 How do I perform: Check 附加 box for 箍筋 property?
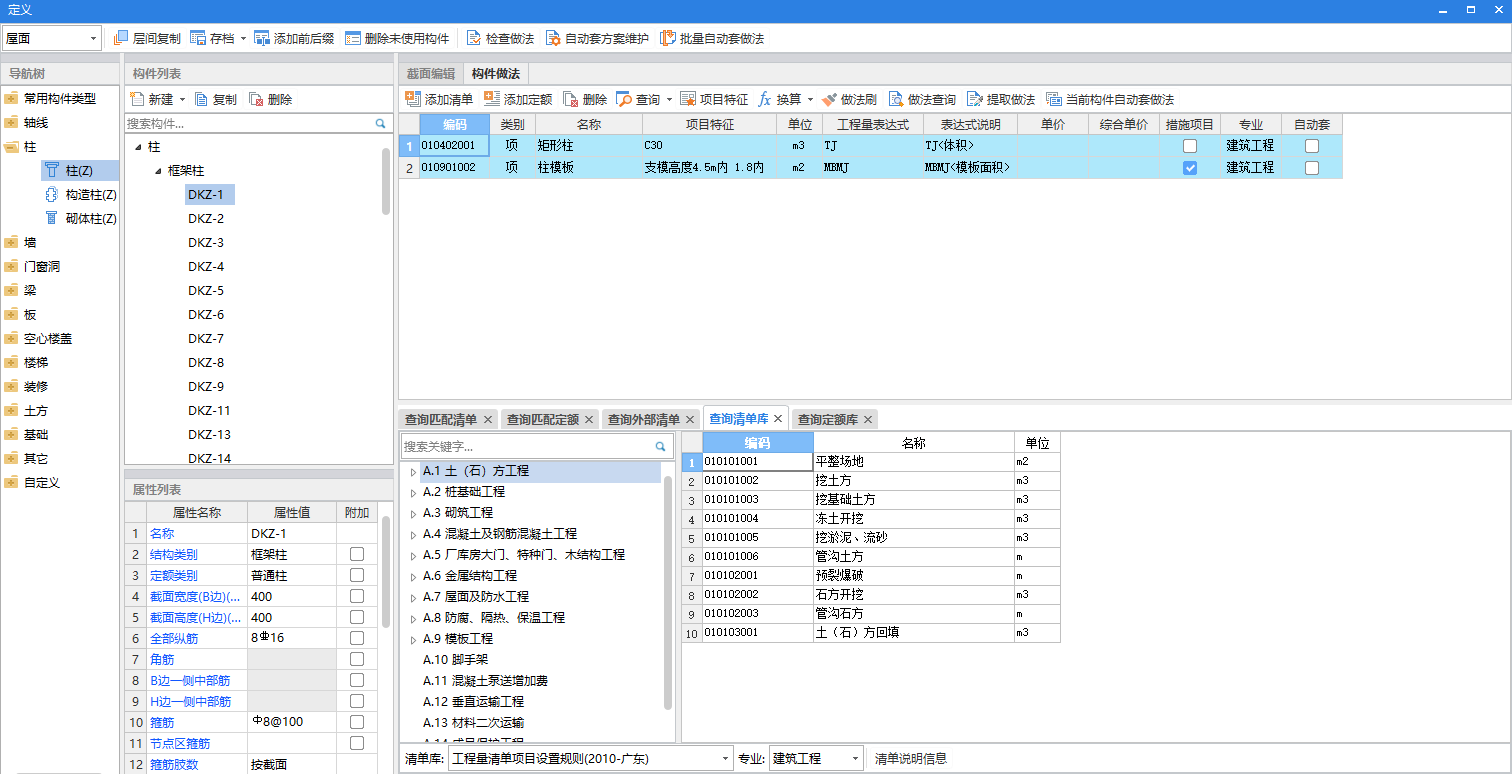tap(357, 722)
